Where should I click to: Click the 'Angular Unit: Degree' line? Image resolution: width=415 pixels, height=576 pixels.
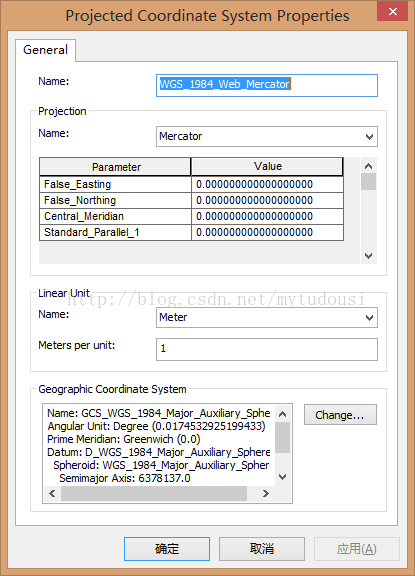click(156, 426)
